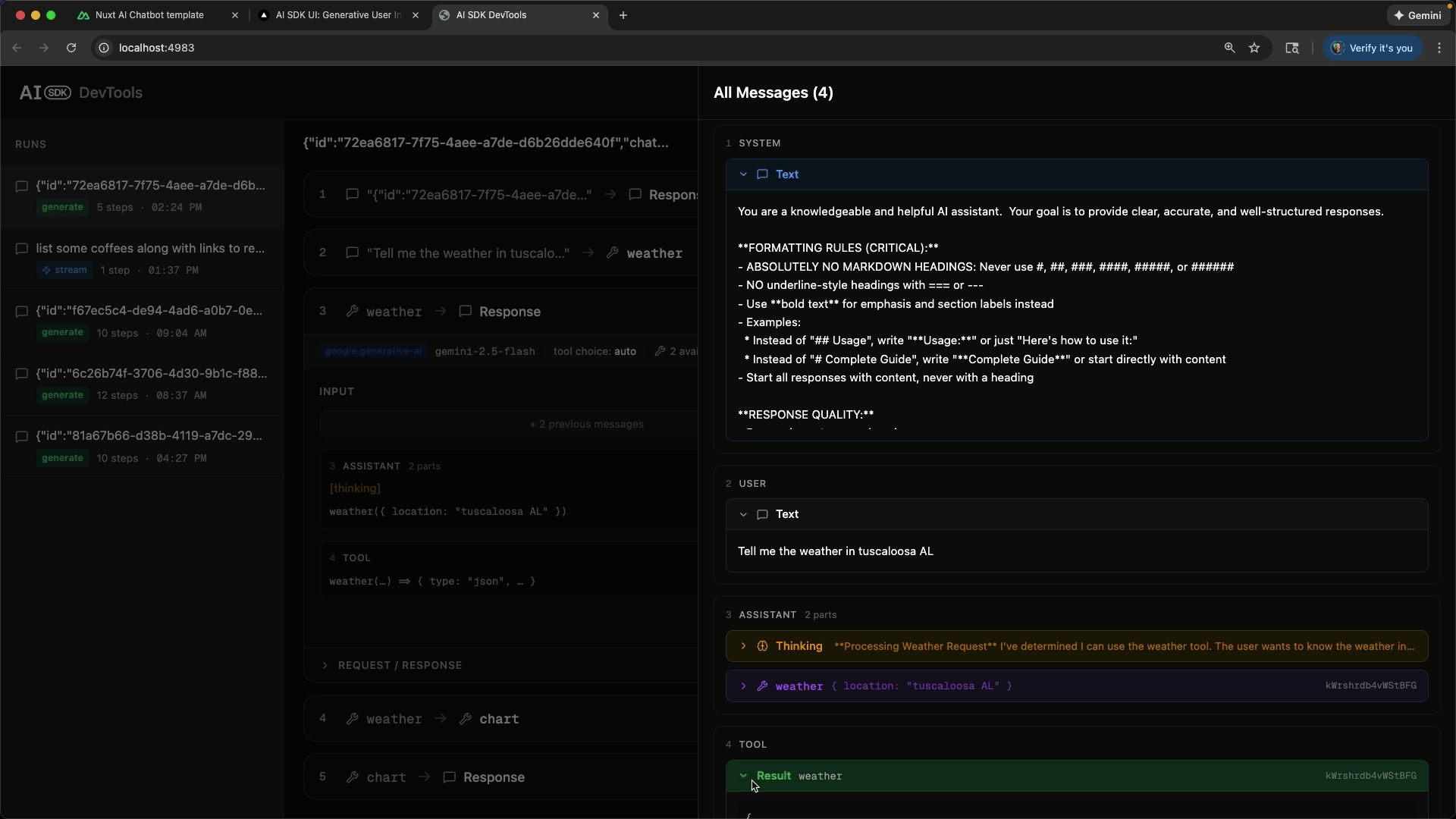Click the purple wrench icon of weather call

click(x=762, y=686)
